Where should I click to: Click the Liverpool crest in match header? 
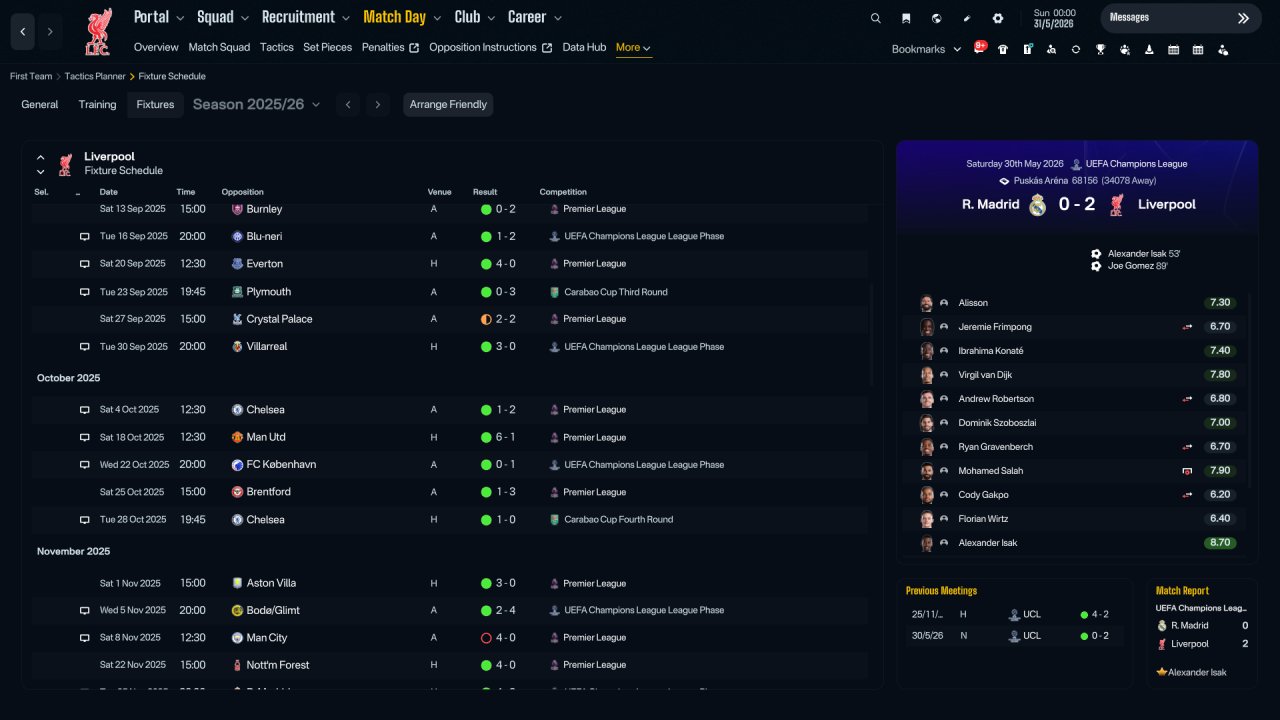pyautogui.click(x=1117, y=205)
